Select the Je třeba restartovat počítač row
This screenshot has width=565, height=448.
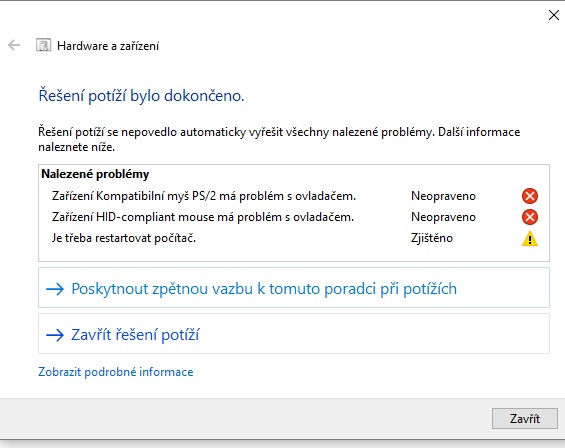(294, 238)
